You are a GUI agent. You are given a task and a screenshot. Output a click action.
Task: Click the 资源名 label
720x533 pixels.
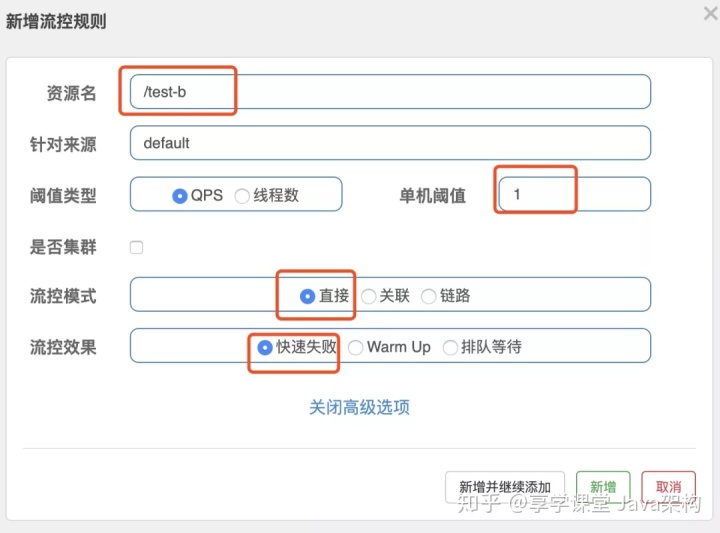(72, 93)
